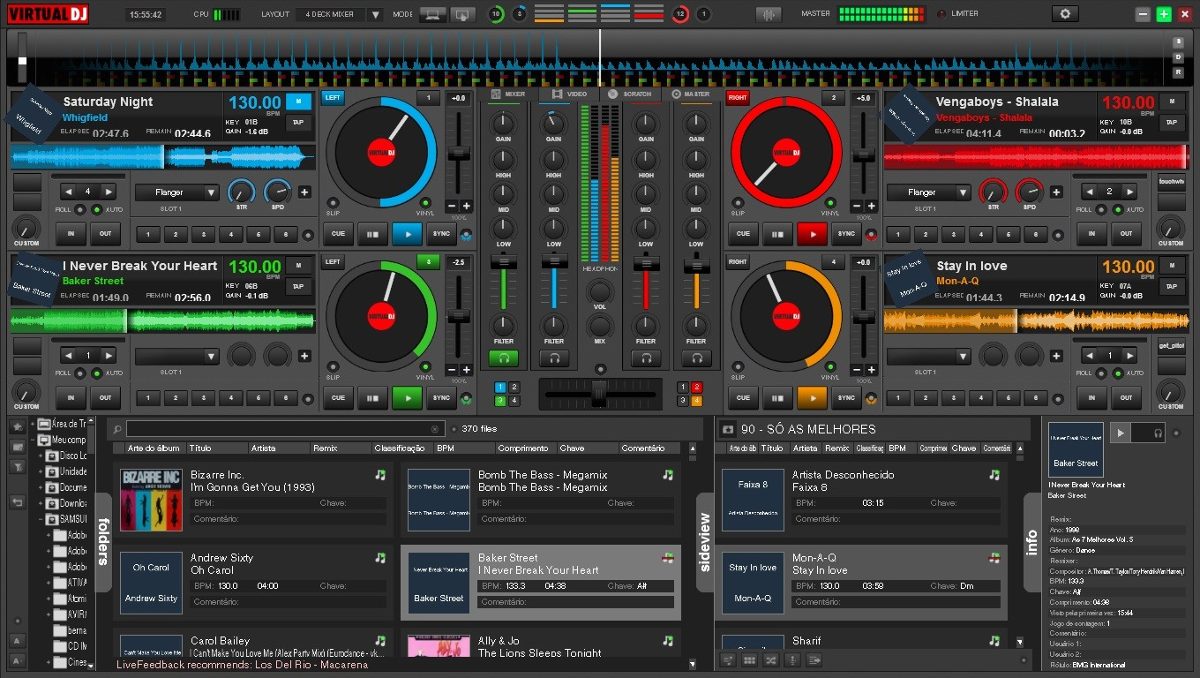The width and height of the screenshot is (1200, 678).
Task: Toggle headphone cue on the red mixer channel
Action: (646, 358)
